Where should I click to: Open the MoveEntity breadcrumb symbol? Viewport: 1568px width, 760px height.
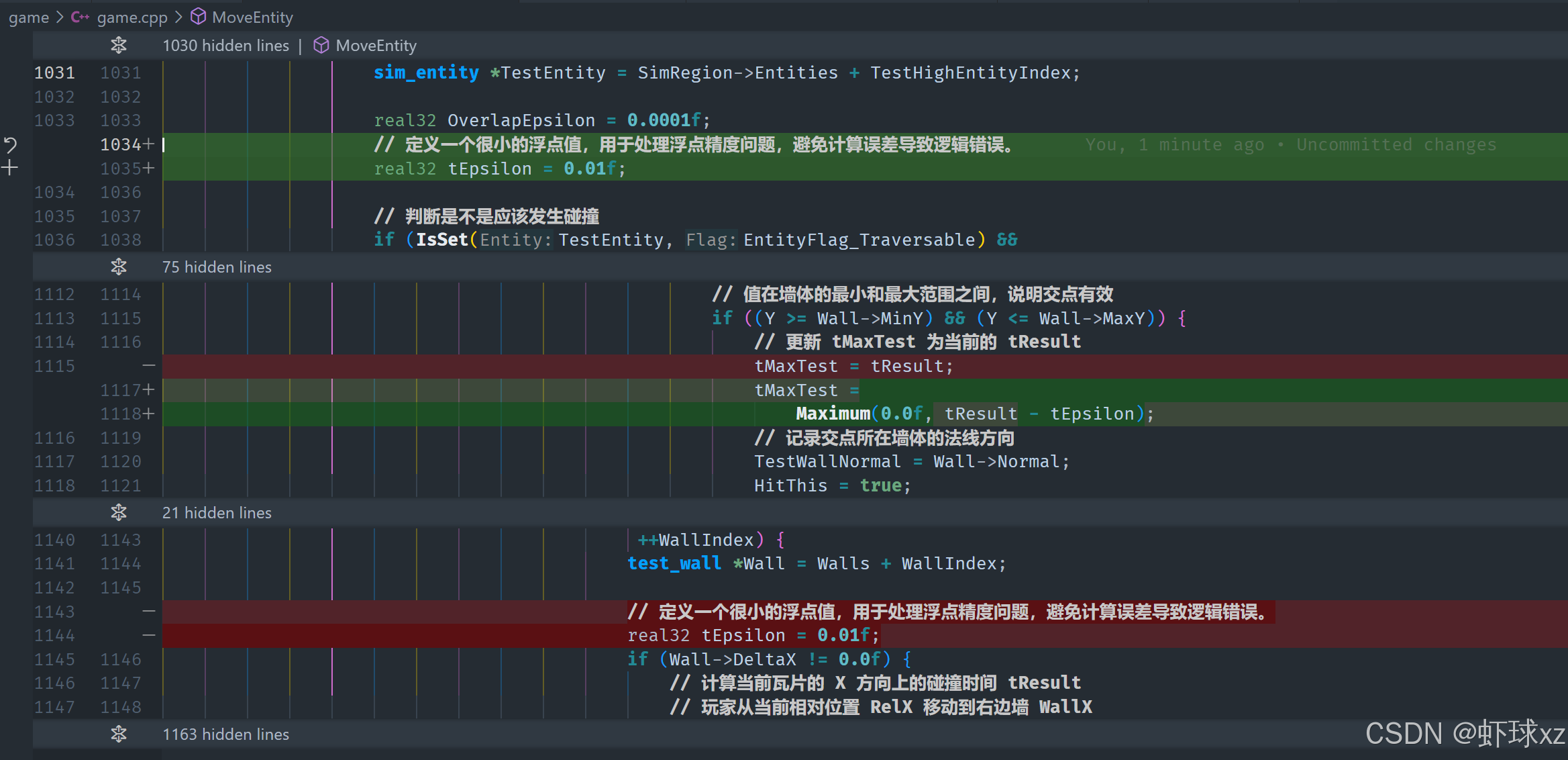252,17
